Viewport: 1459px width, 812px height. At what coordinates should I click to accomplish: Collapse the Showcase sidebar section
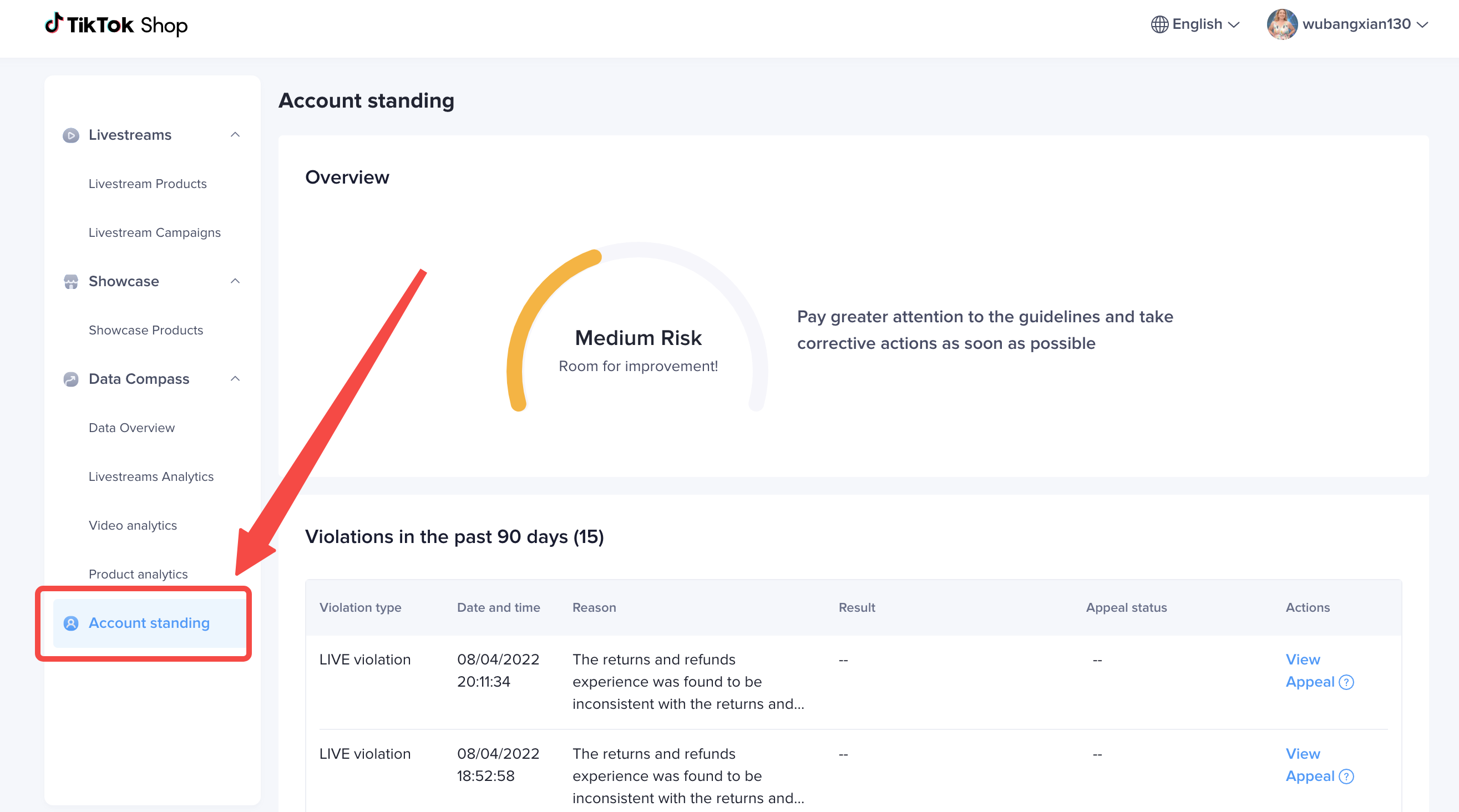point(235,281)
